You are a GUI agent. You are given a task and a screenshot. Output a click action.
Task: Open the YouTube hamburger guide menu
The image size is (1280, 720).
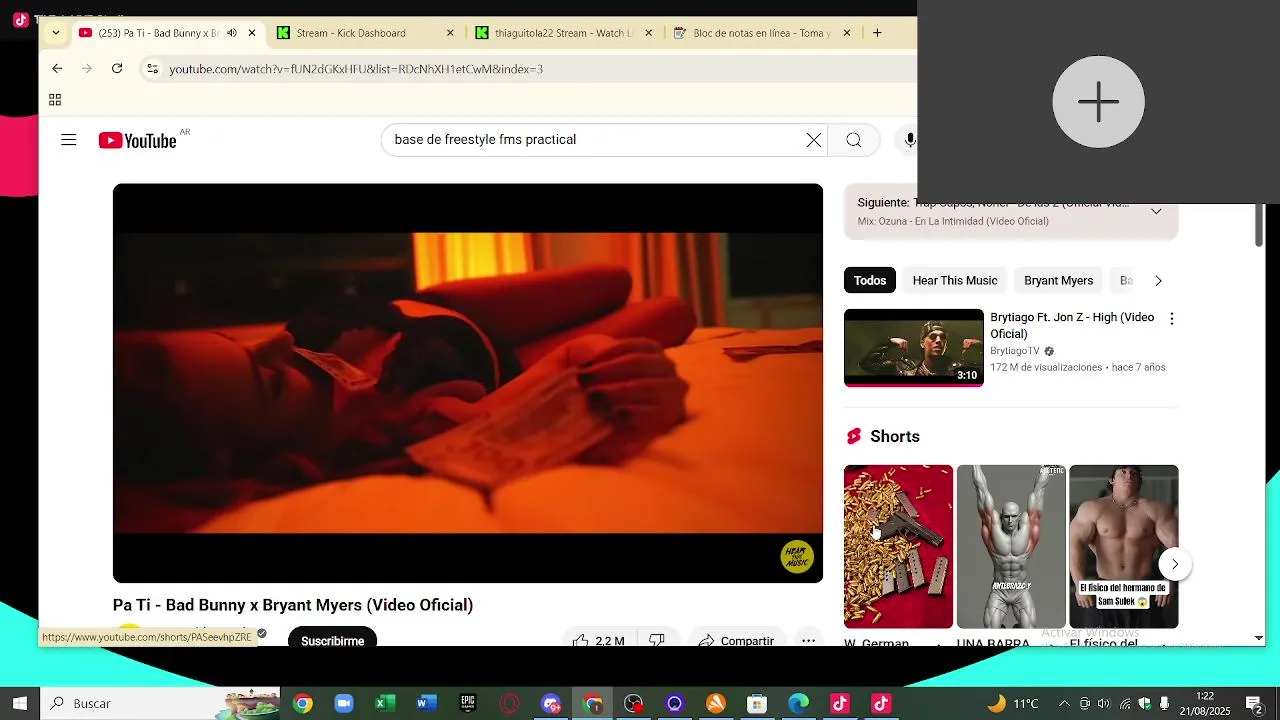[69, 140]
